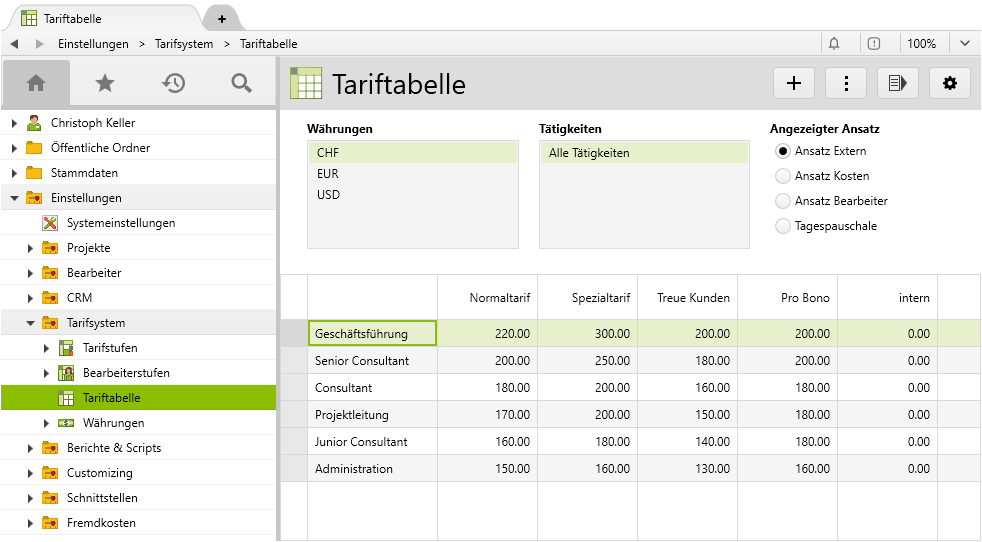Collapse the Einstellungen folder
The image size is (982, 542).
[15, 198]
